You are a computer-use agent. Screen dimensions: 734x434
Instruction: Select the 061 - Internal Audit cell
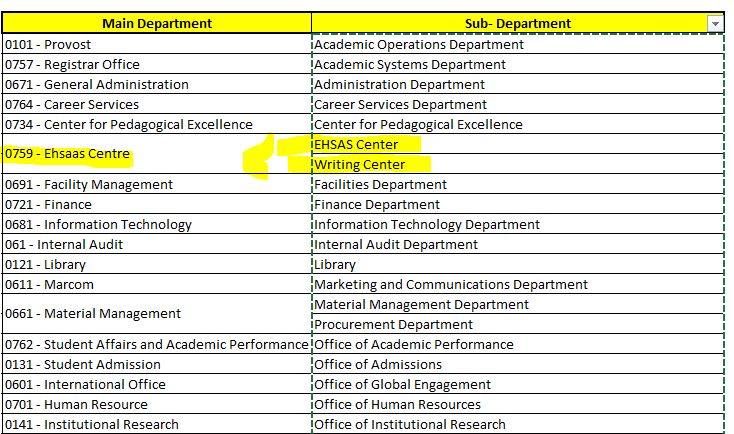(x=157, y=244)
